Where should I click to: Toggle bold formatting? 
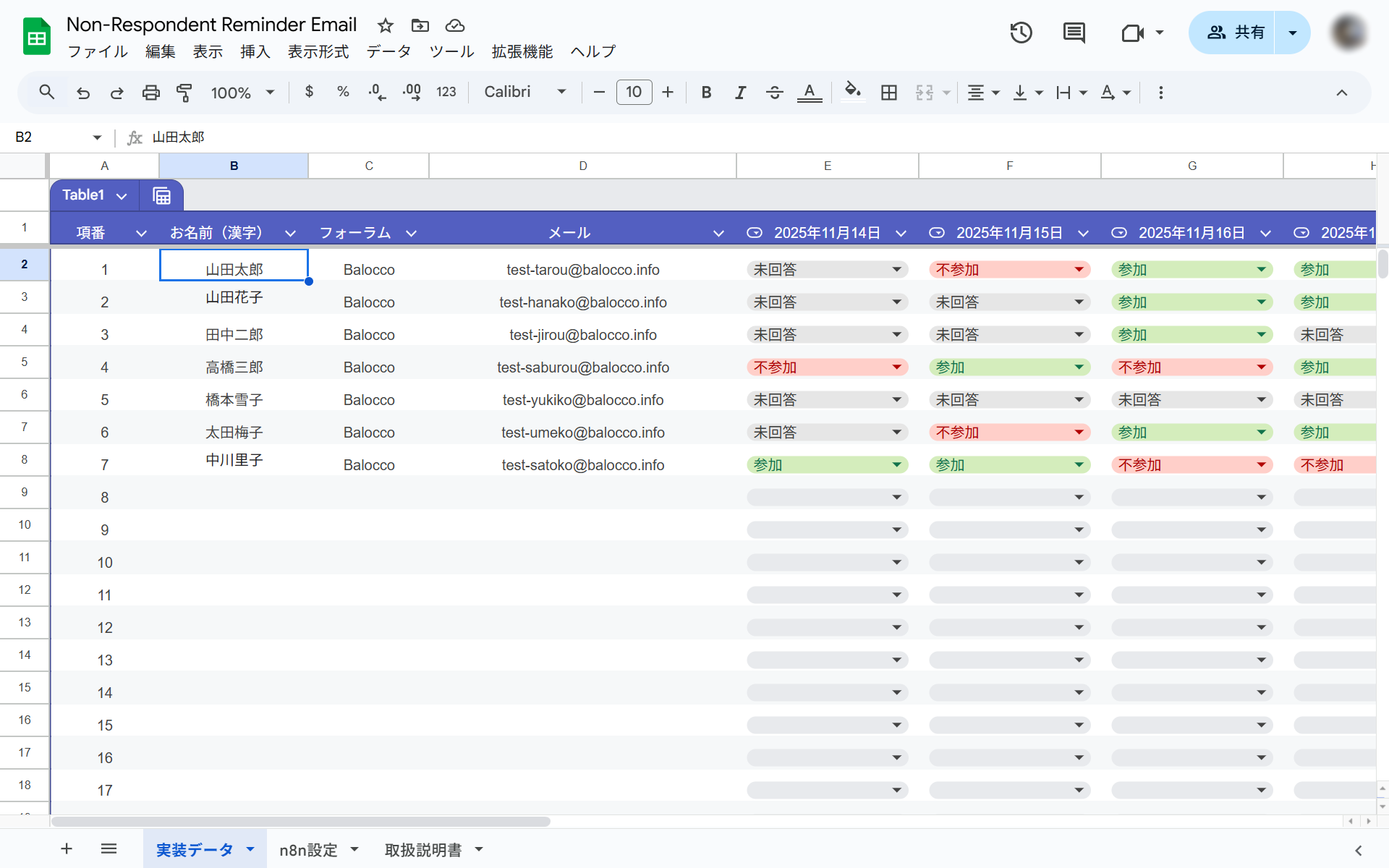(x=706, y=93)
